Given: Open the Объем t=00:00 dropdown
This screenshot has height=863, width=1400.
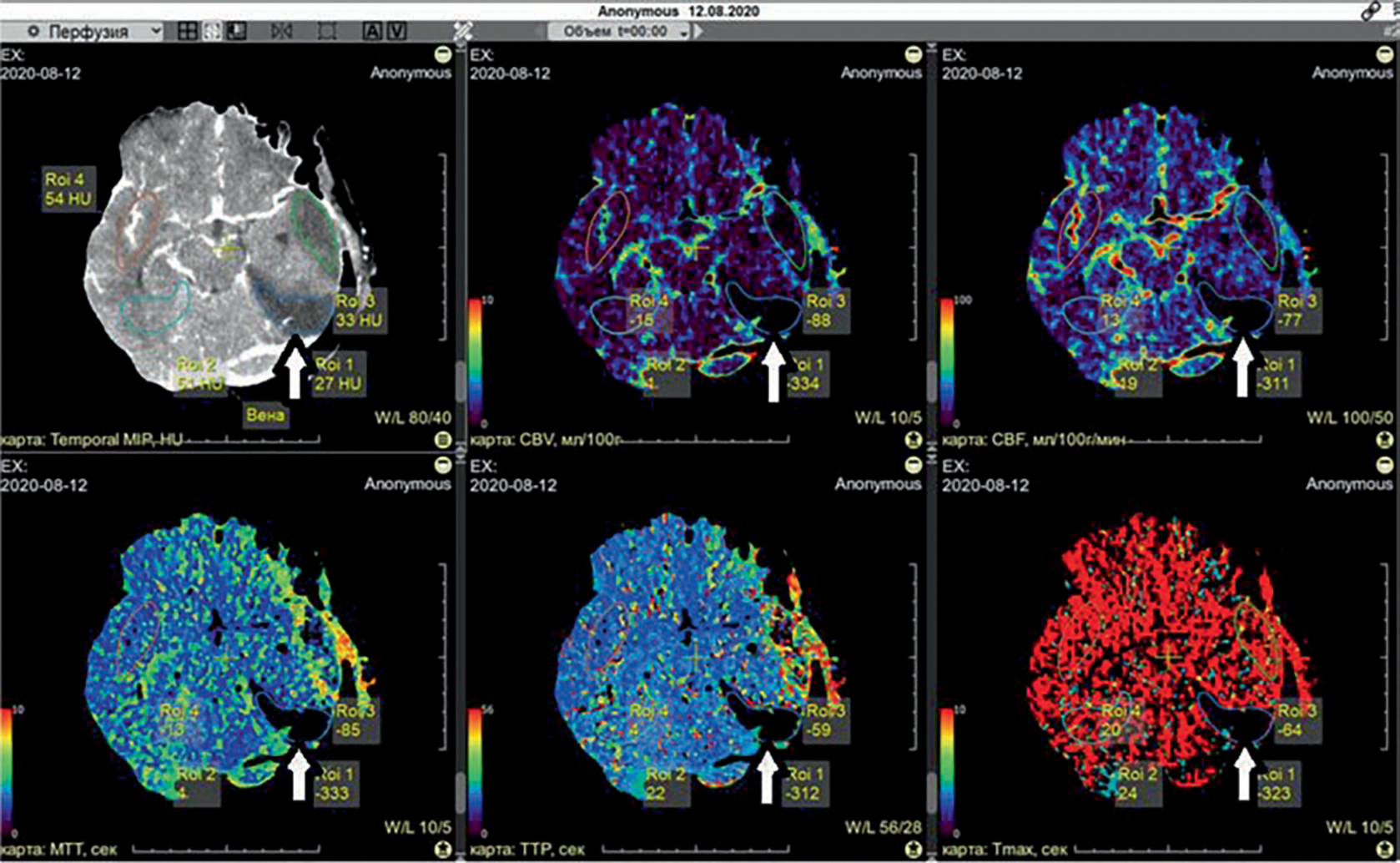Looking at the screenshot, I should coord(618,32).
